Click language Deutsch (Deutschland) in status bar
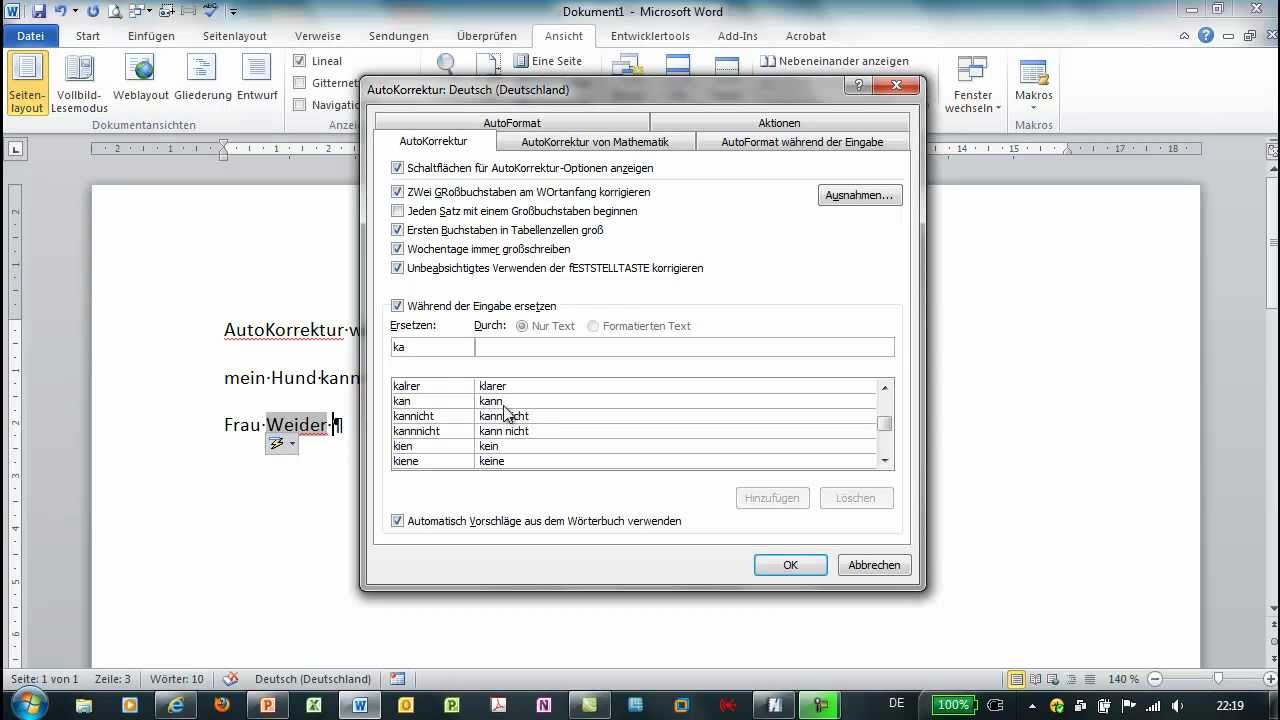The width and height of the screenshot is (1280, 720). click(313, 679)
